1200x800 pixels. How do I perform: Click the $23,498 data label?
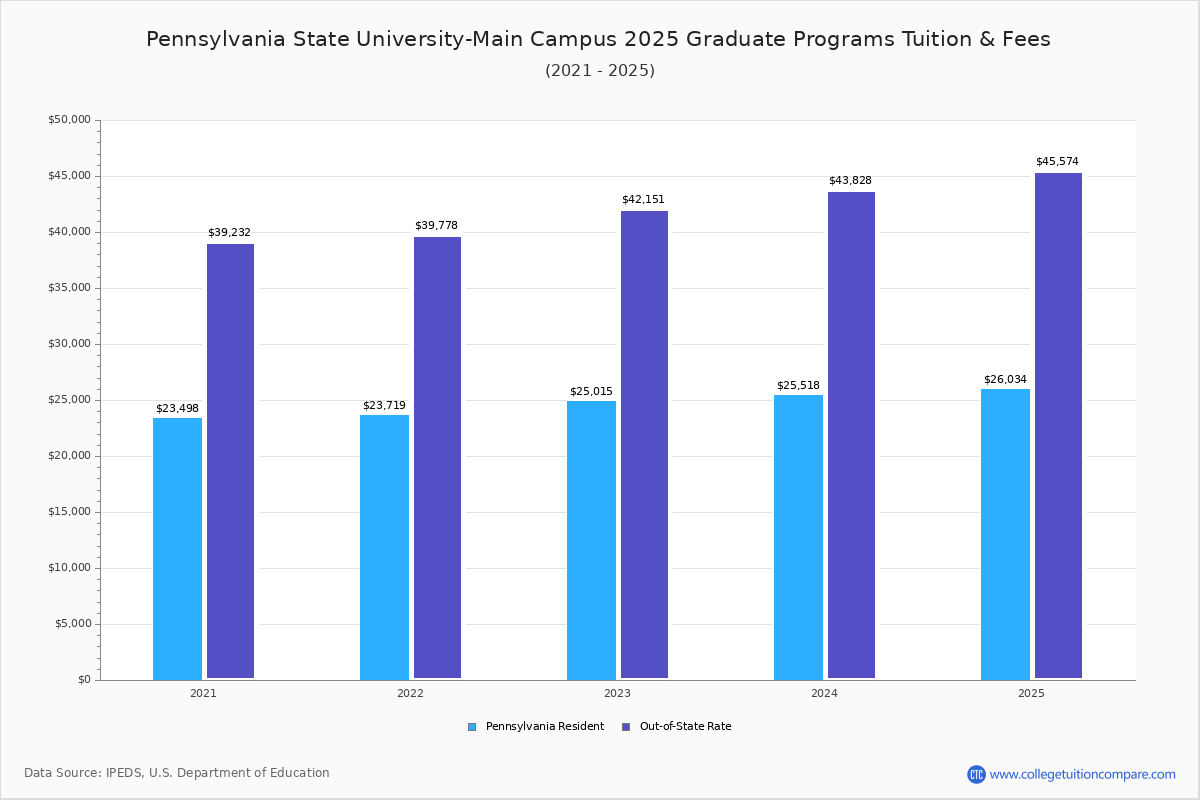(177, 409)
